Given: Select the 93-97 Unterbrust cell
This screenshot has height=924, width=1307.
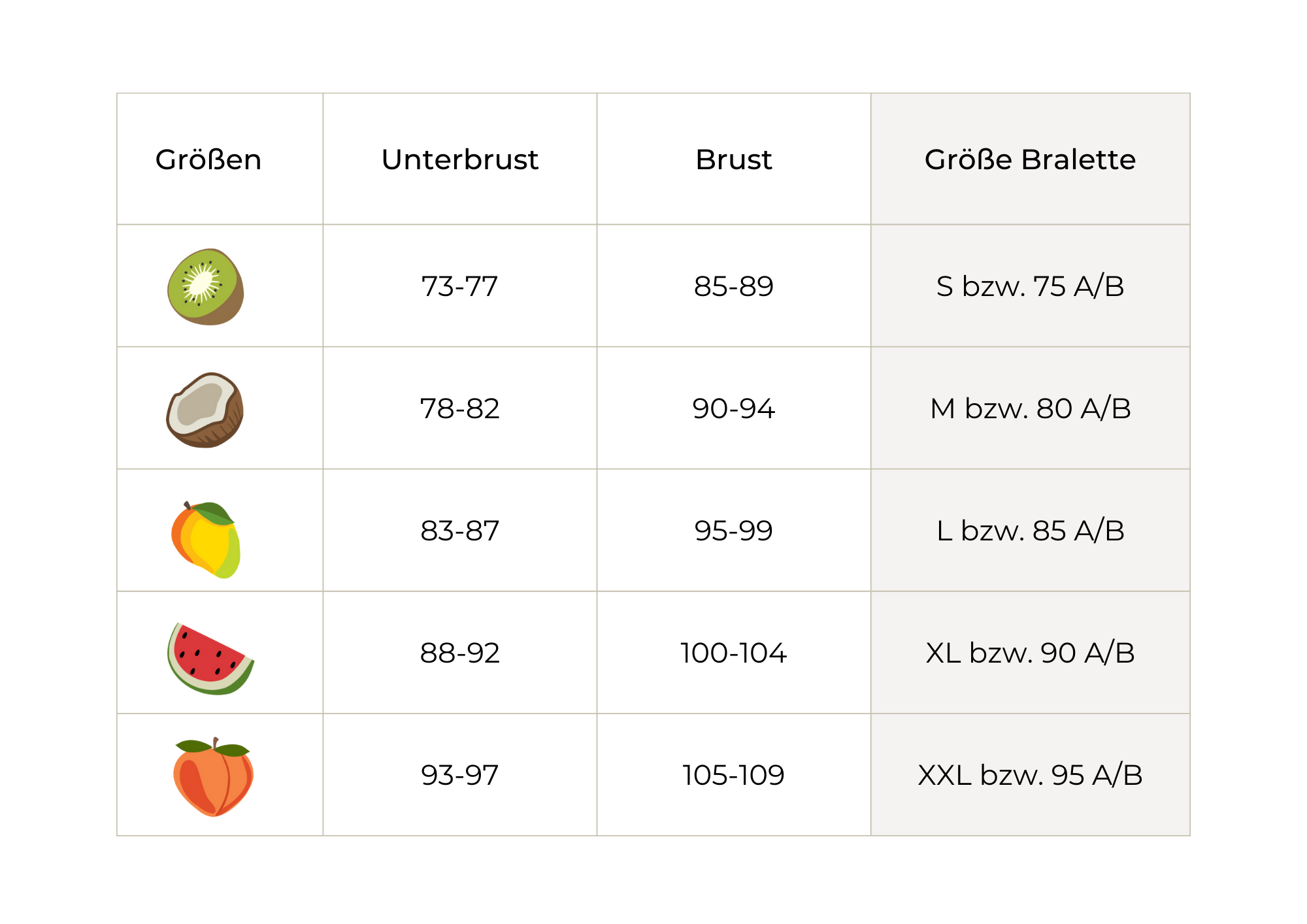Looking at the screenshot, I should click(460, 775).
